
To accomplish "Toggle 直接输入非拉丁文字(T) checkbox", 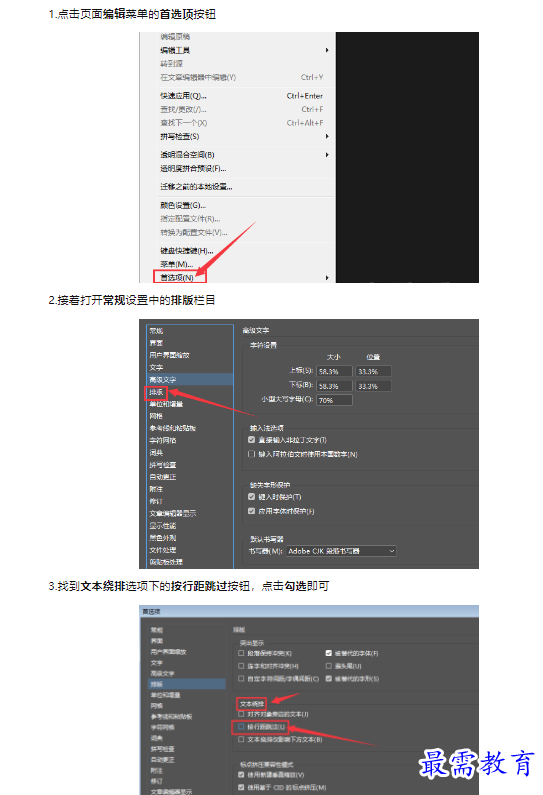I will click(251, 440).
